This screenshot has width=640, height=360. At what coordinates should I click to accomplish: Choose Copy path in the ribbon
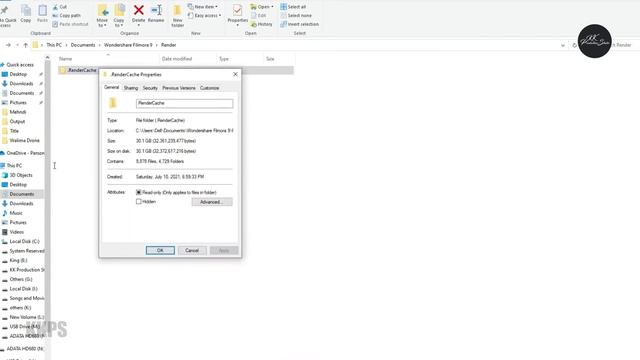[67, 16]
